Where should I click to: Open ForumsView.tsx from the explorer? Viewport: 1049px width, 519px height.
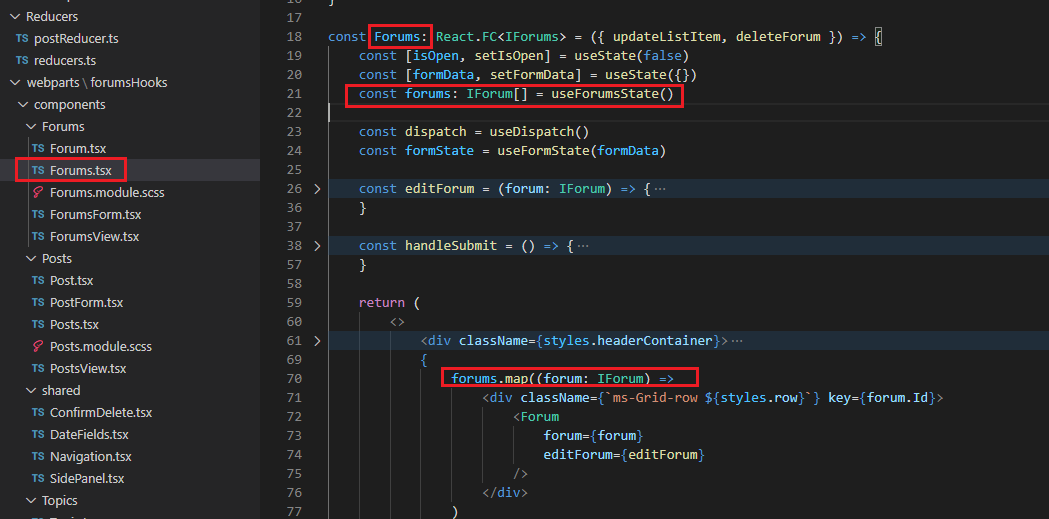coord(94,237)
